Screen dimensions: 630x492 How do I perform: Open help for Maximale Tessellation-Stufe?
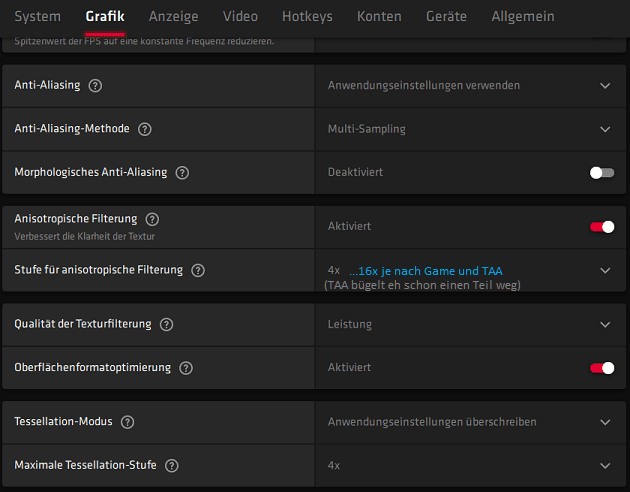click(172, 466)
